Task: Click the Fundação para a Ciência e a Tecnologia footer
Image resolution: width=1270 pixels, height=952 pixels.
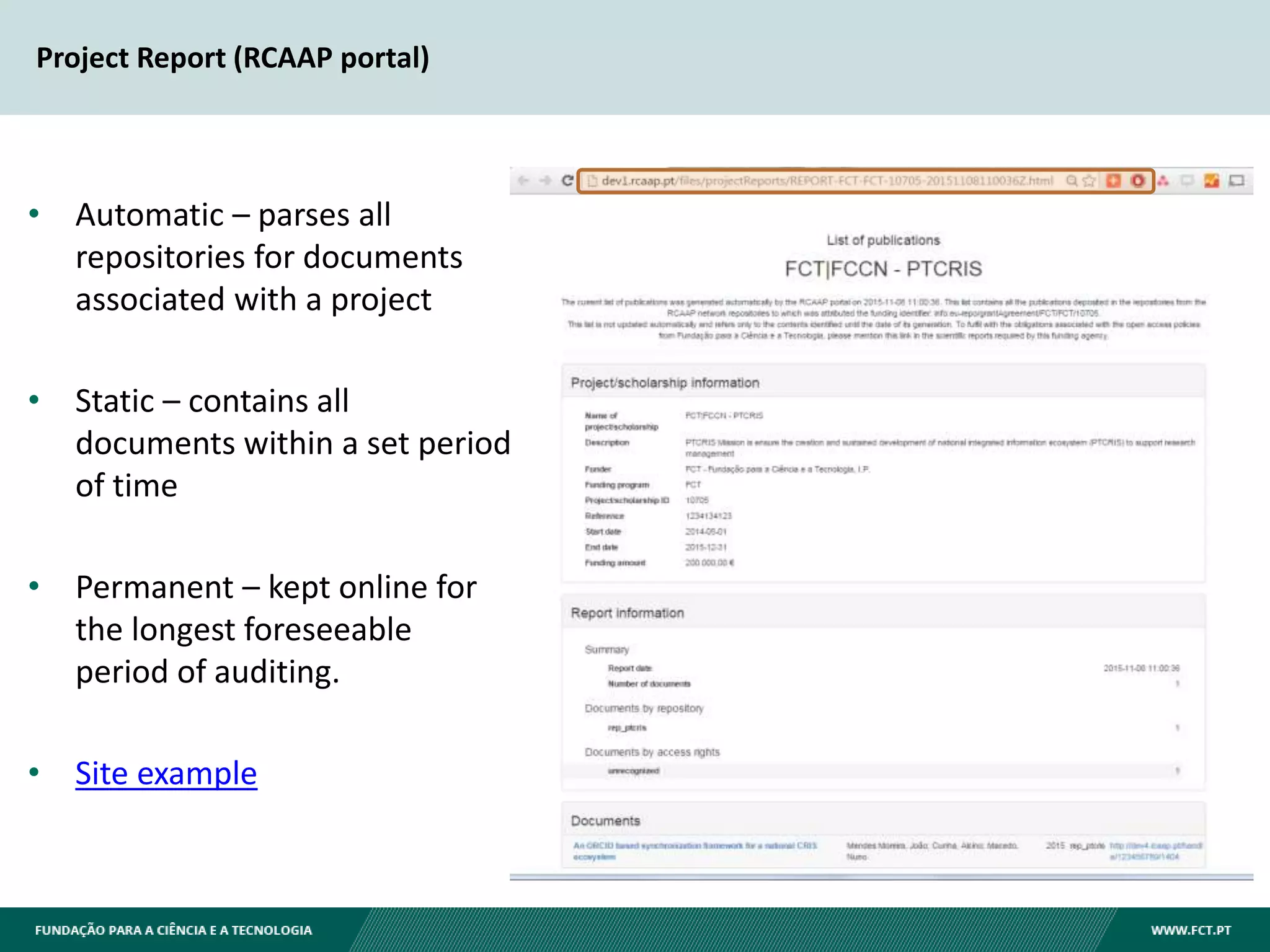Action: (x=174, y=930)
